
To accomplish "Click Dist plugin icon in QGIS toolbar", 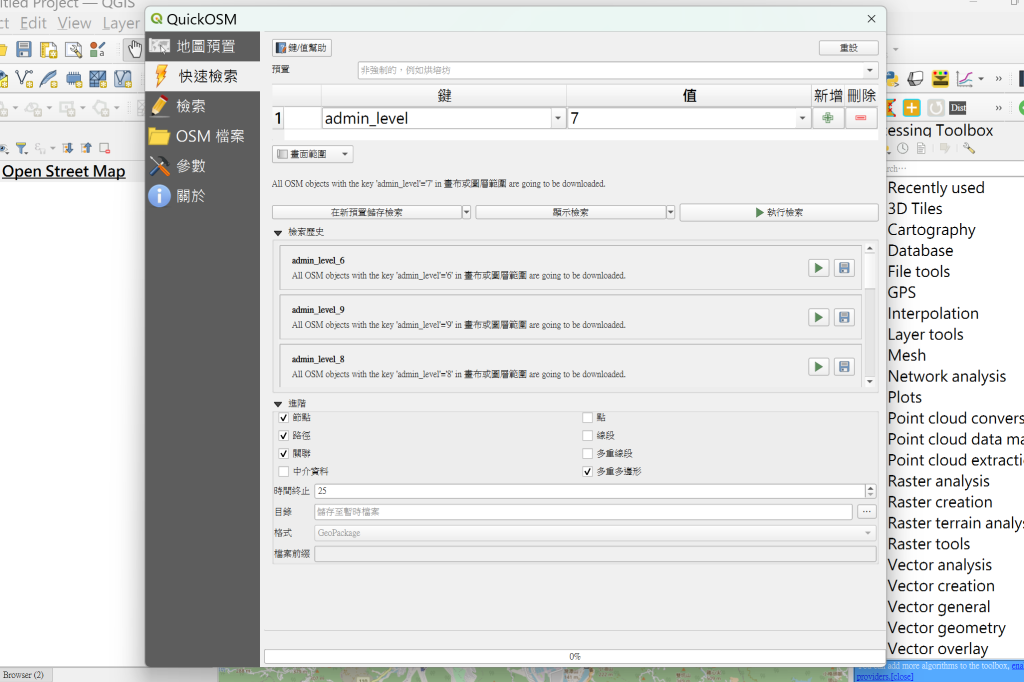I will (x=958, y=108).
